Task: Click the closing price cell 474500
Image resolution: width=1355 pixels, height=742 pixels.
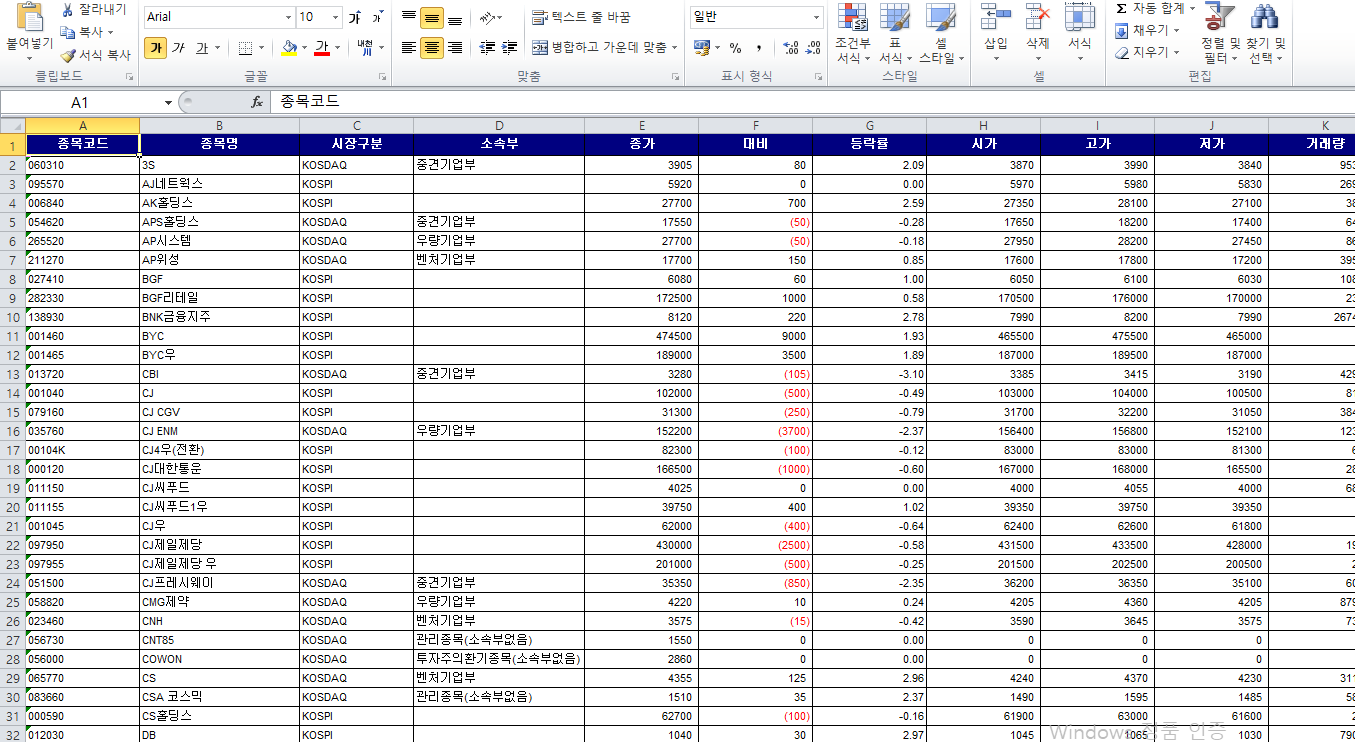Action: 641,336
